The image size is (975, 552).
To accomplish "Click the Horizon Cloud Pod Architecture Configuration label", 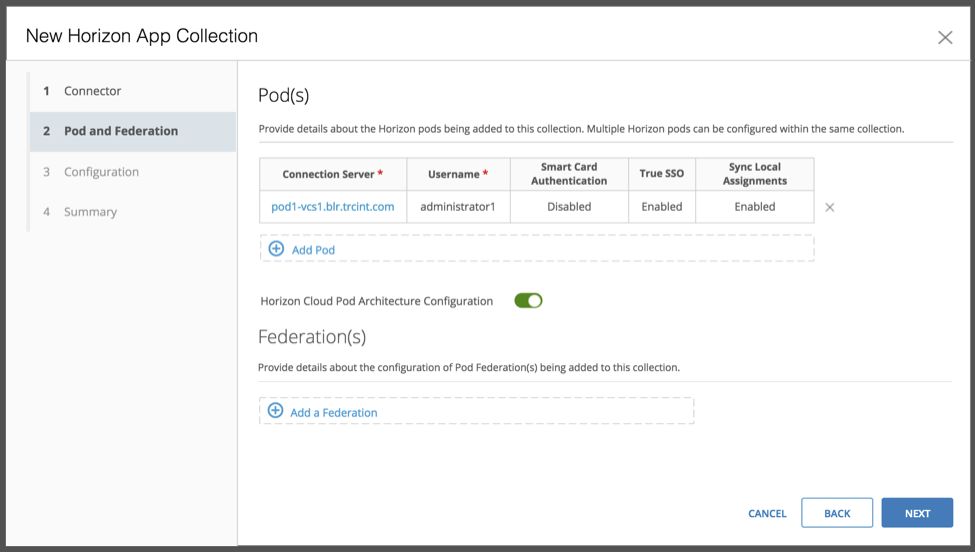I will 377,301.
